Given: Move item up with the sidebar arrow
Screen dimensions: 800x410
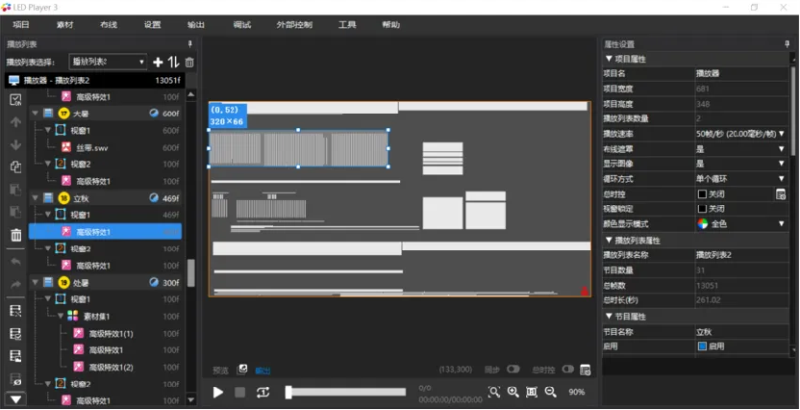Looking at the screenshot, I should coord(16,122).
